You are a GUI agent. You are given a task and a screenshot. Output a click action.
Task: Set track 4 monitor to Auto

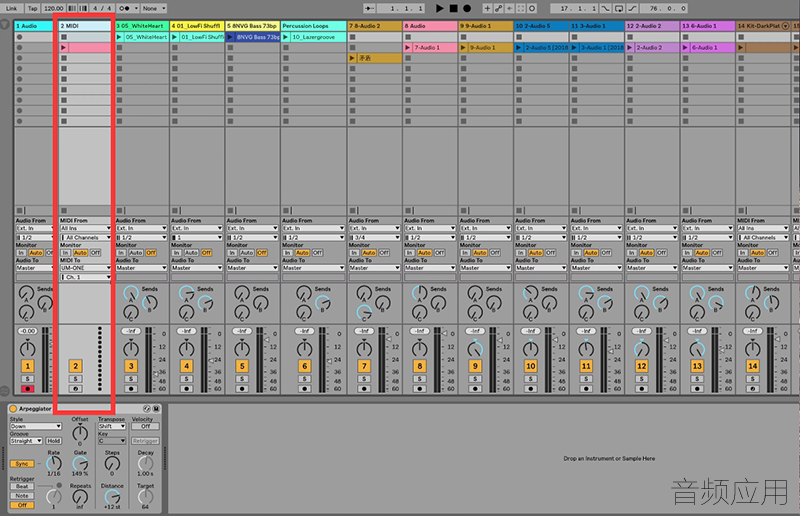click(191, 253)
